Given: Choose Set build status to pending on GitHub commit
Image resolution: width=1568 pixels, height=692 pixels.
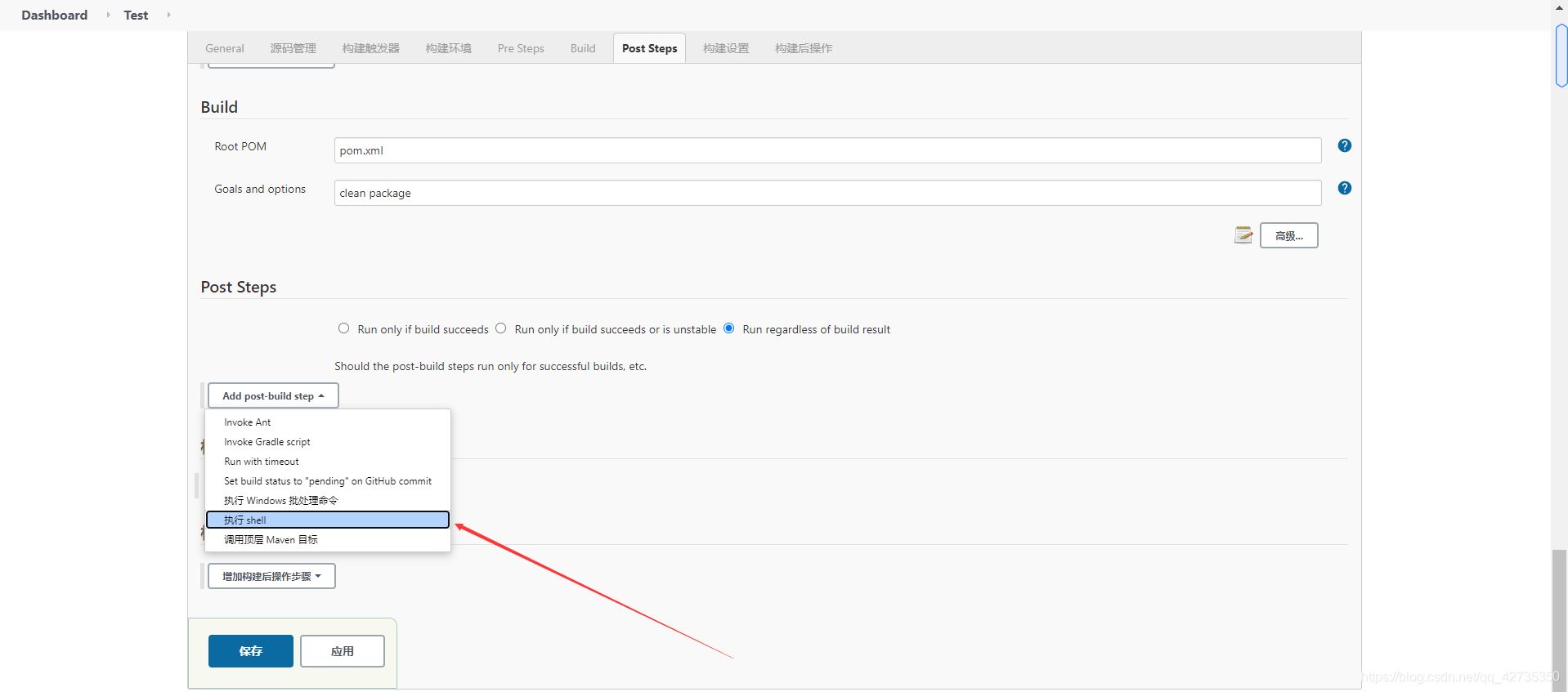Looking at the screenshot, I should 328,481.
